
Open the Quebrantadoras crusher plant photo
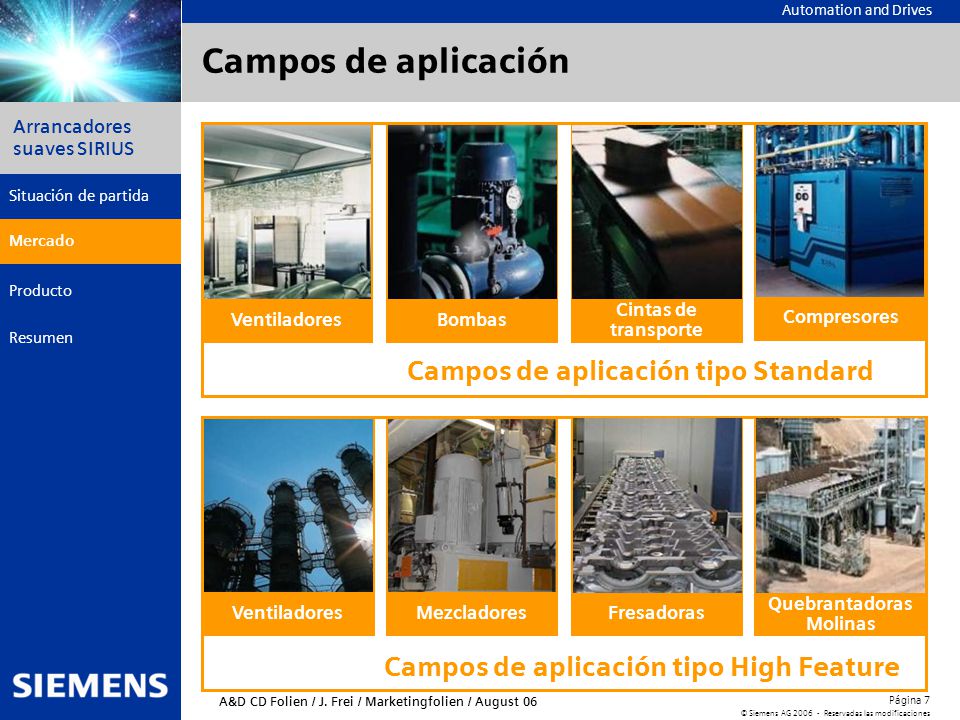(x=840, y=505)
